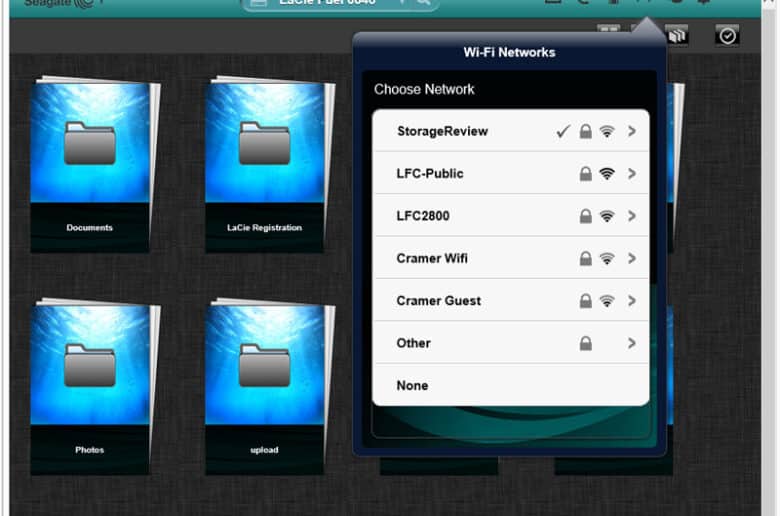The width and height of the screenshot is (780, 516).
Task: Choose the Other network option
Action: [x=510, y=343]
